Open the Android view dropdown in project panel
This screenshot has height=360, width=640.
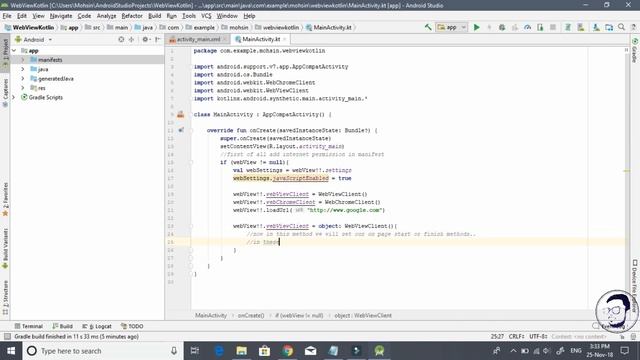[x=33, y=40]
